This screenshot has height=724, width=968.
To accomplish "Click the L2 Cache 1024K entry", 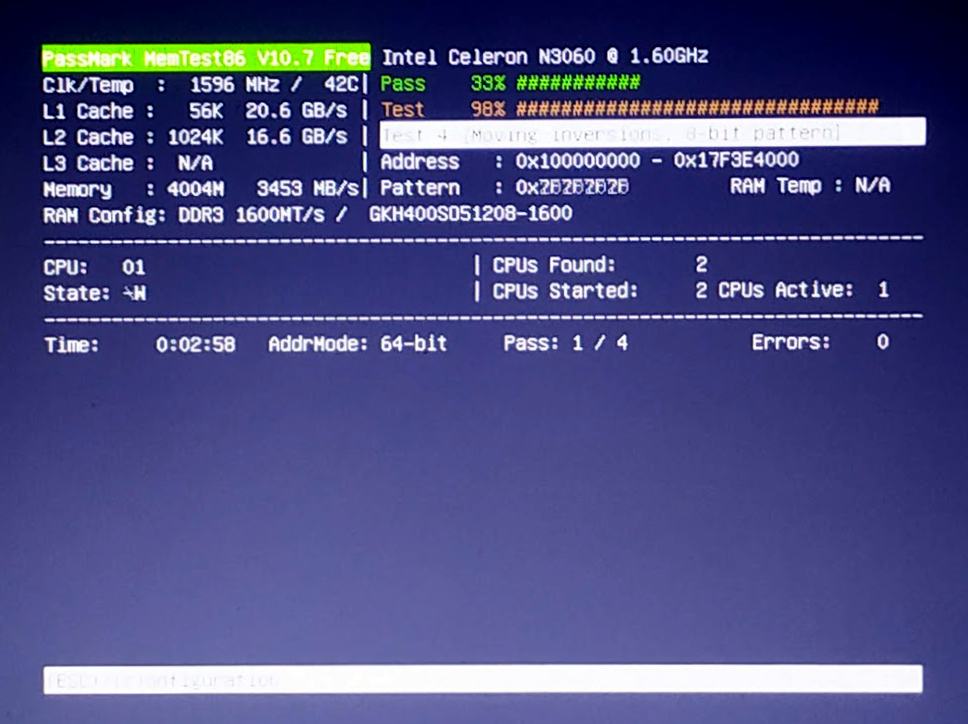I will click(195, 137).
